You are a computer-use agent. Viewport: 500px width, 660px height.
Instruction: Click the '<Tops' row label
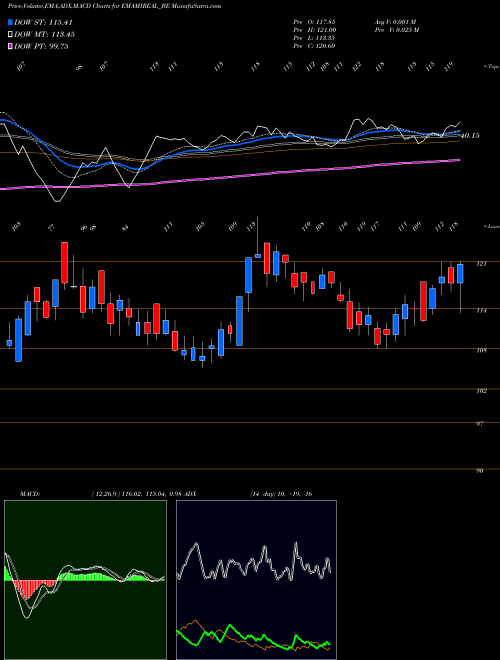[x=491, y=67]
